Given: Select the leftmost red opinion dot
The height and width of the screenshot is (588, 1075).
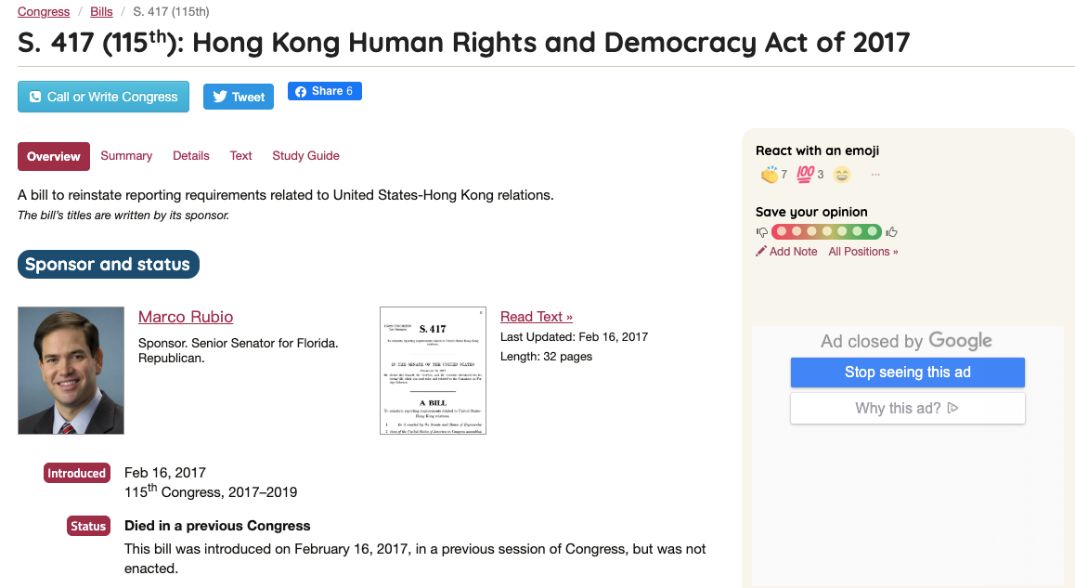Looking at the screenshot, I should (782, 232).
